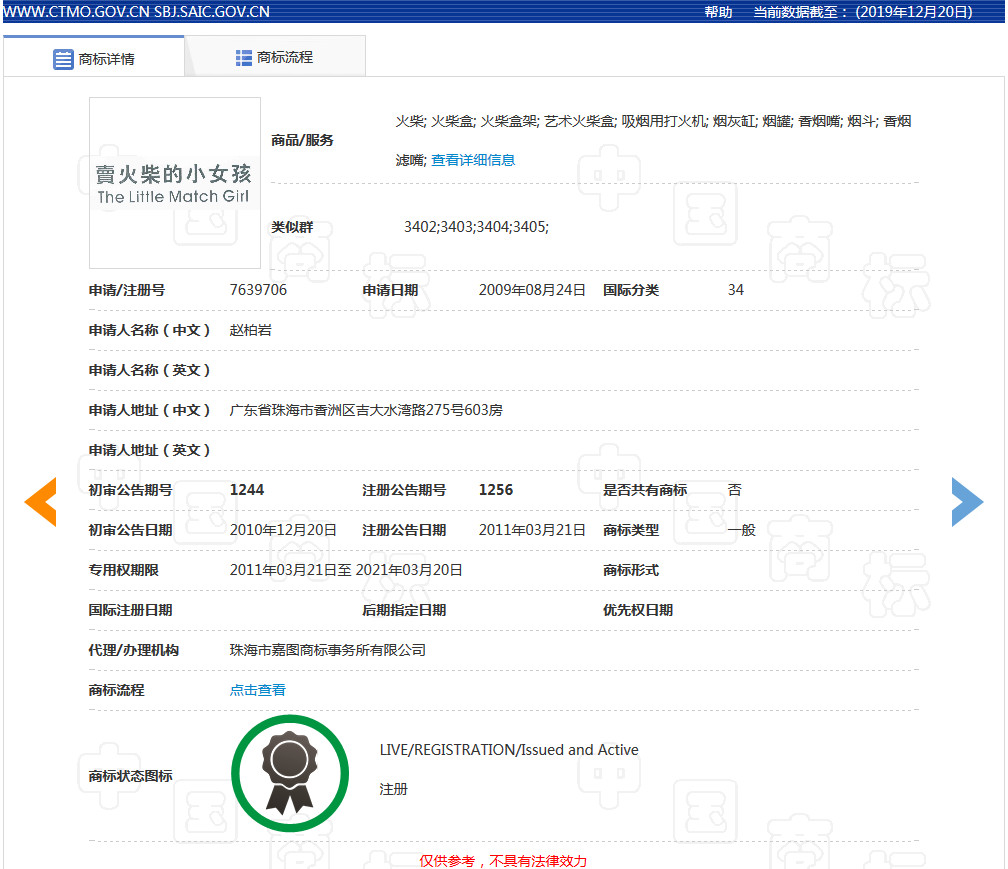1008x869 pixels.
Task: Click the 注册公告日期 label
Action: click(x=404, y=530)
